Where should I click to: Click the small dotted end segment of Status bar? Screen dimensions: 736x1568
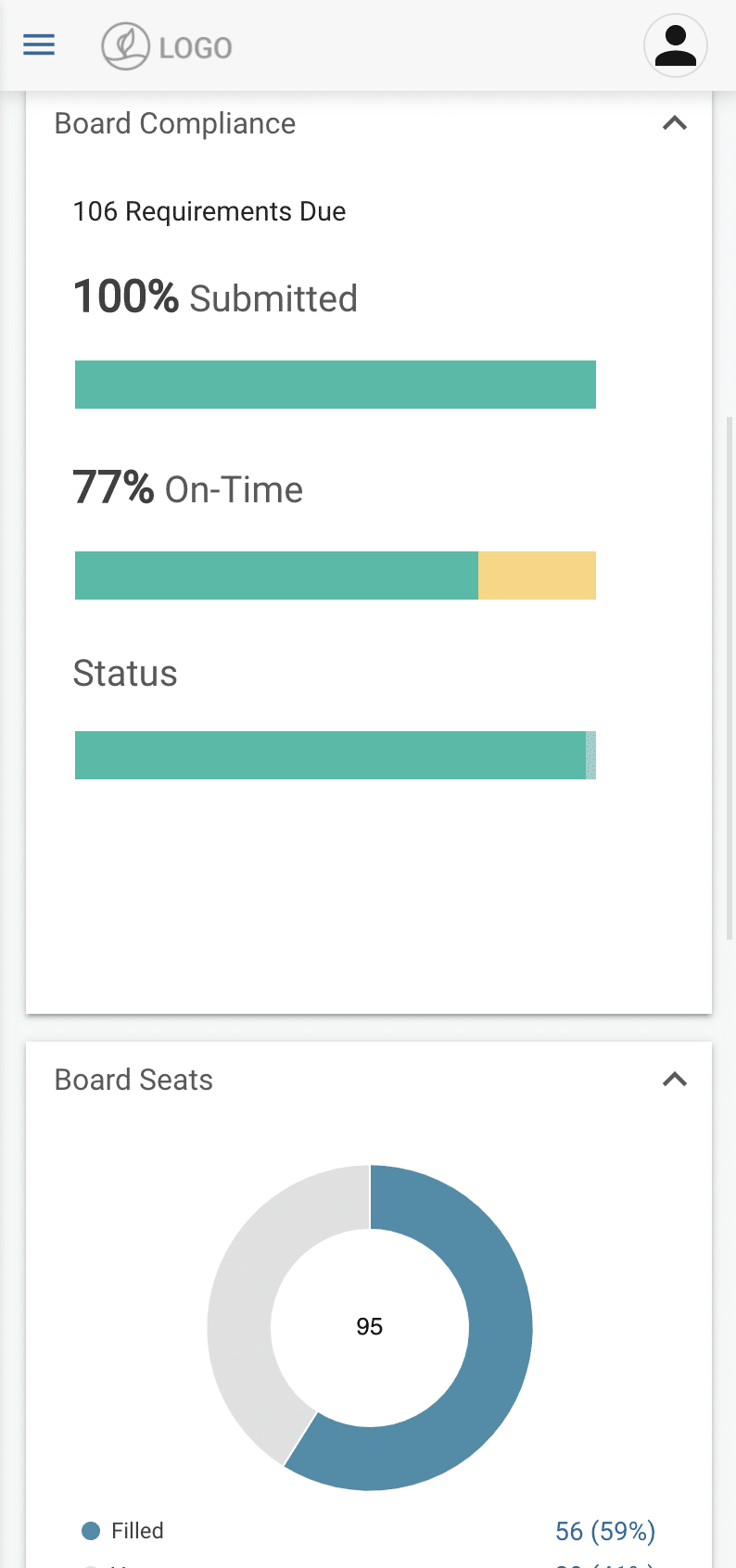591,755
